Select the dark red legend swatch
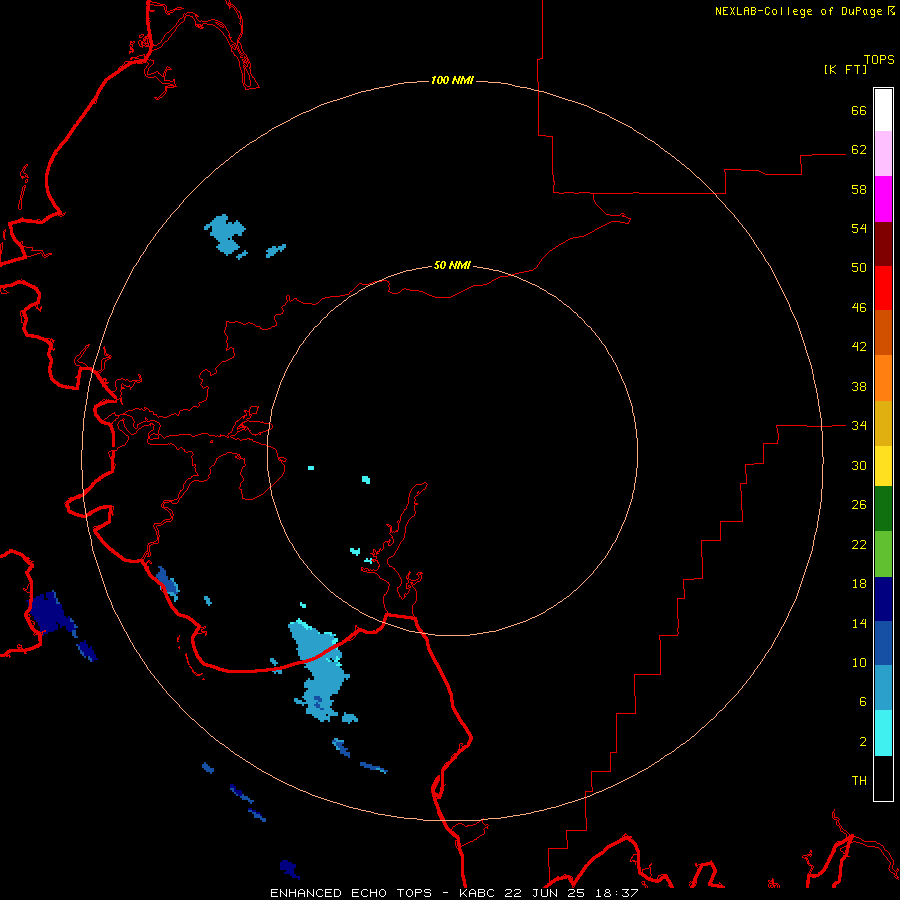The image size is (900, 900). click(883, 243)
